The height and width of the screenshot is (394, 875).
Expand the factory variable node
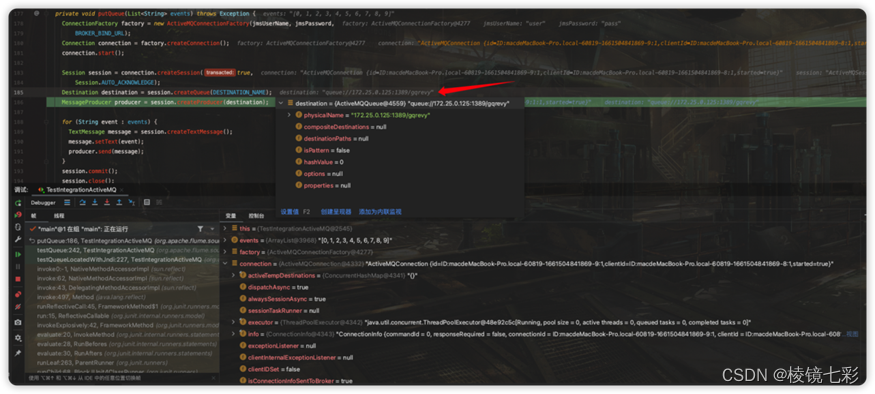coord(225,252)
